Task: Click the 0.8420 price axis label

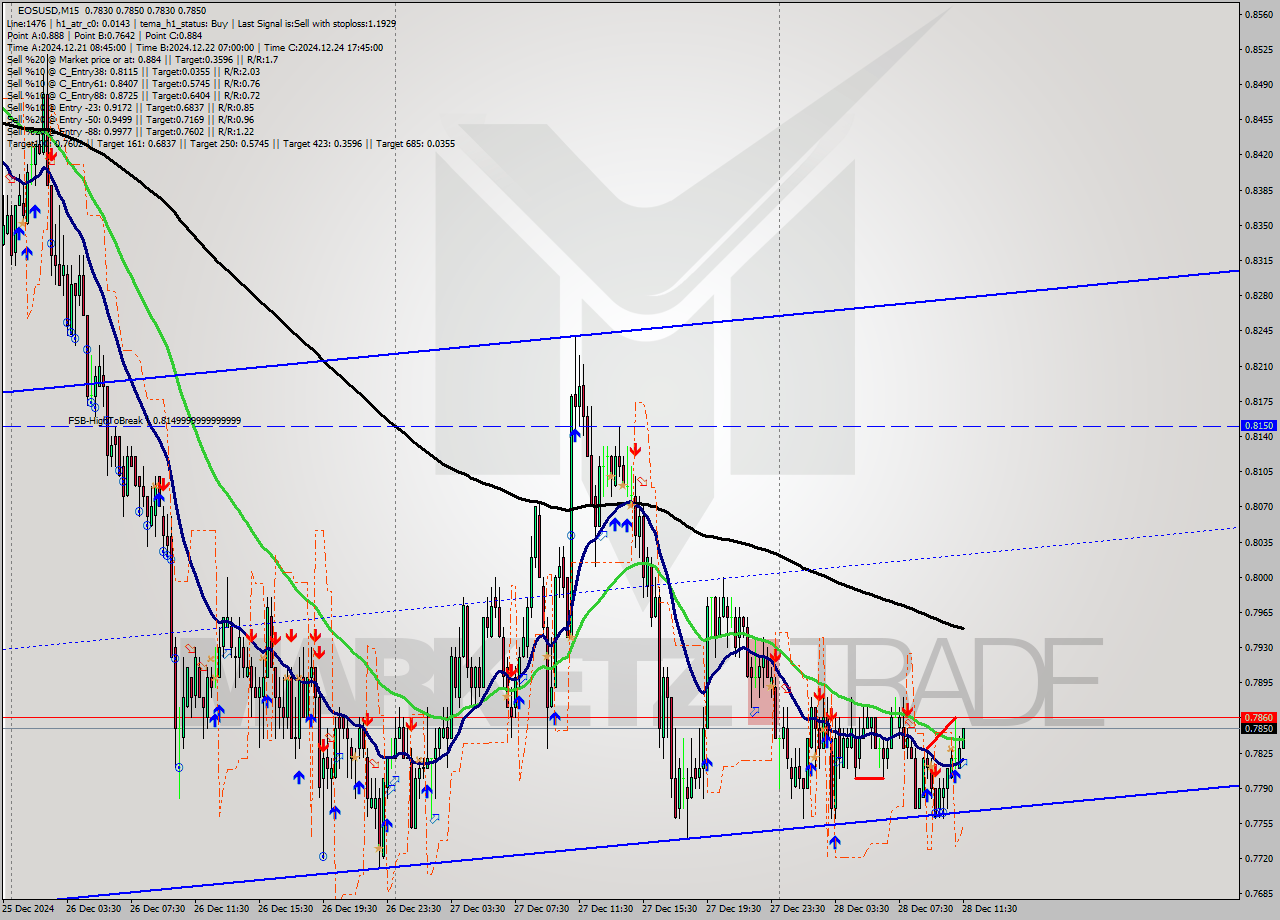Action: 1259,155
